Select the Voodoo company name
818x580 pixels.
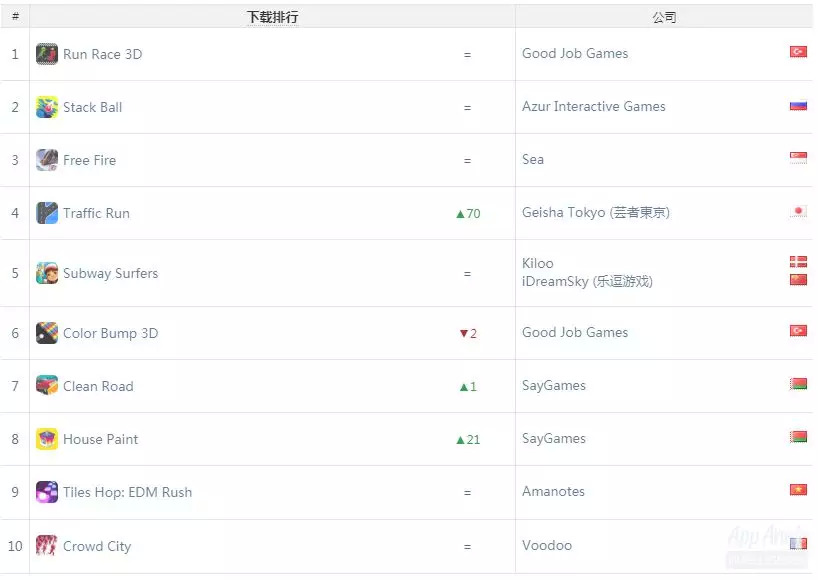point(547,546)
